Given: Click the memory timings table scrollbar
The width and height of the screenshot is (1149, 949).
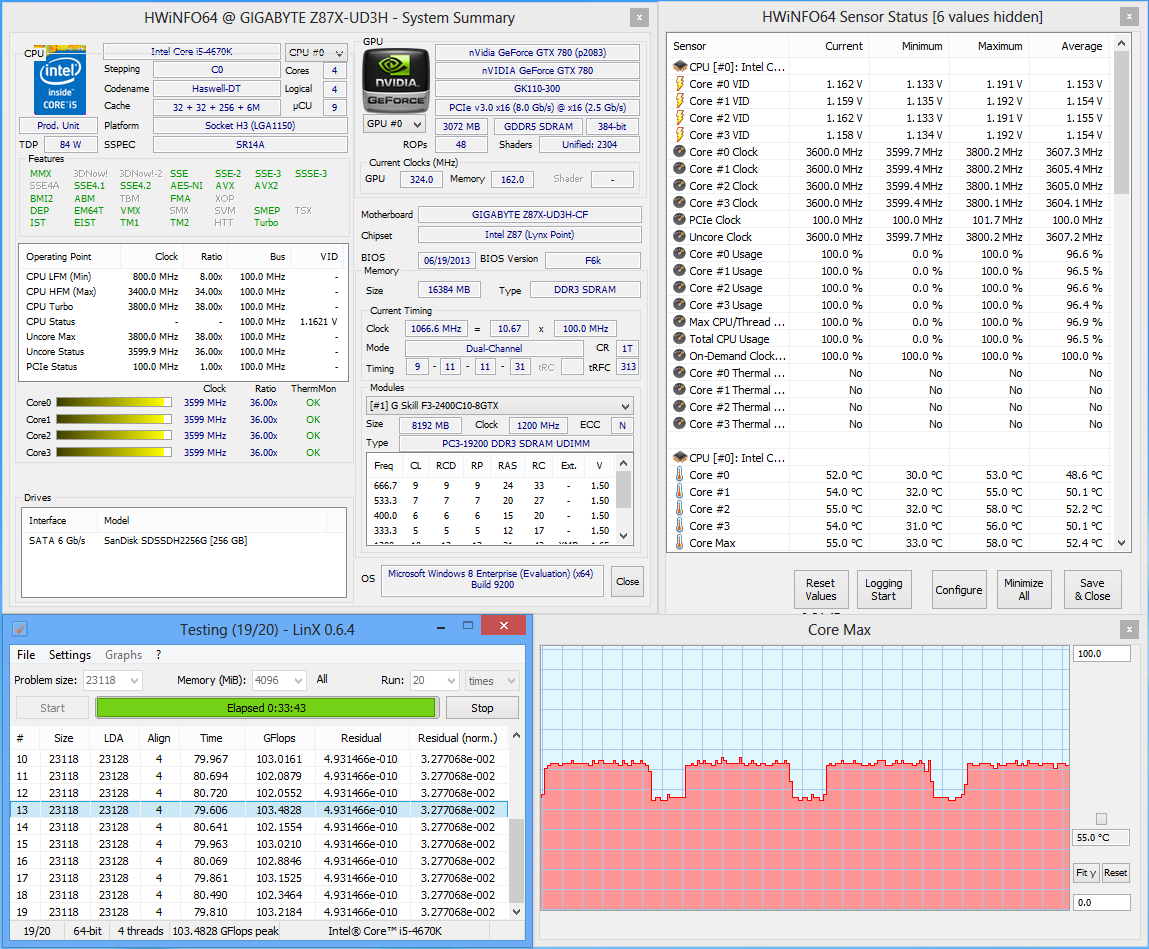Looking at the screenshot, I should (x=624, y=500).
